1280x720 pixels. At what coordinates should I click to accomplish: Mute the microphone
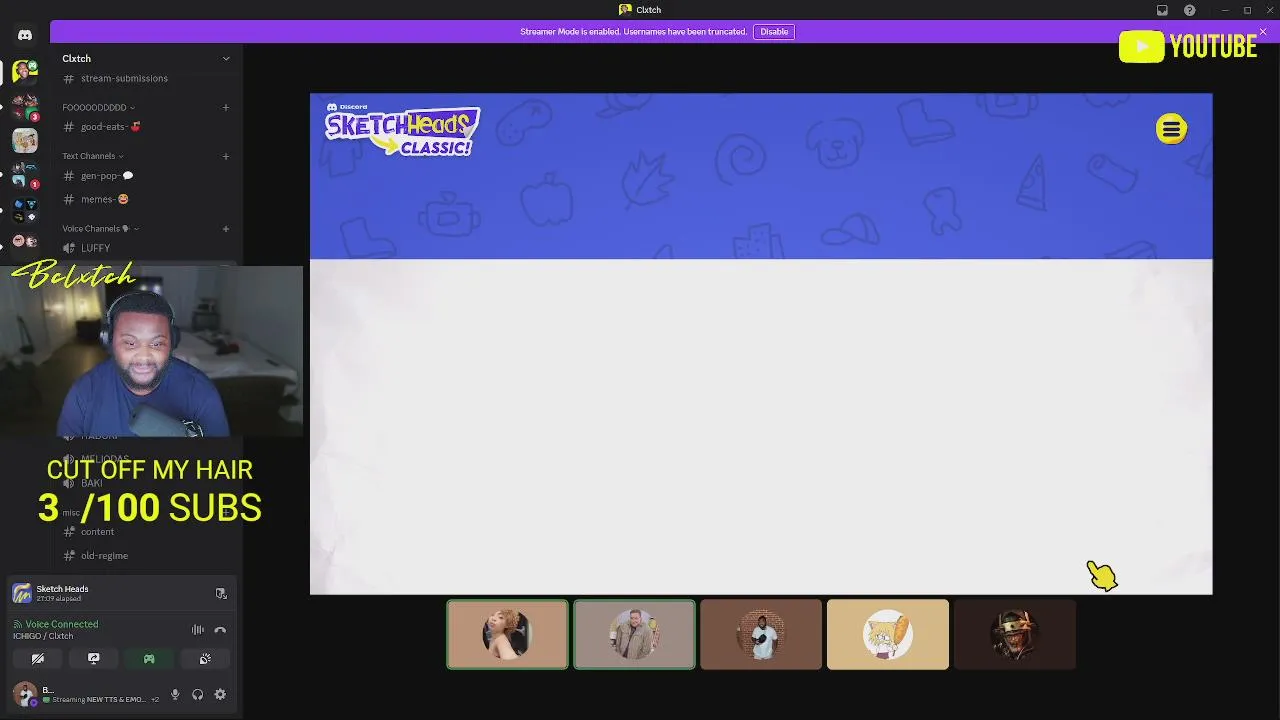pos(175,695)
